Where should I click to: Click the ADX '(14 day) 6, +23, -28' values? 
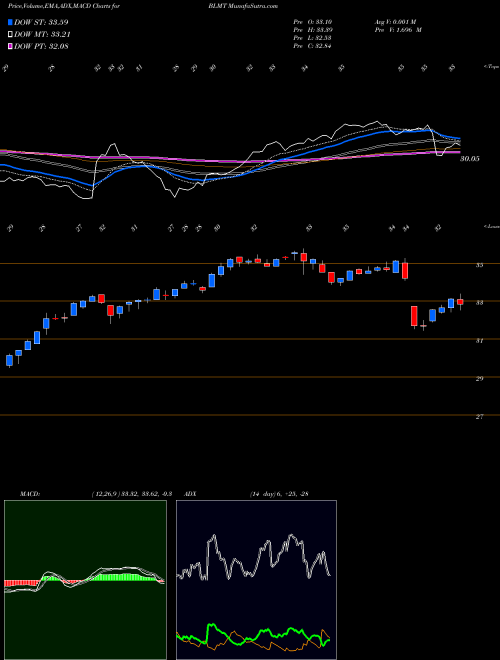point(279,494)
